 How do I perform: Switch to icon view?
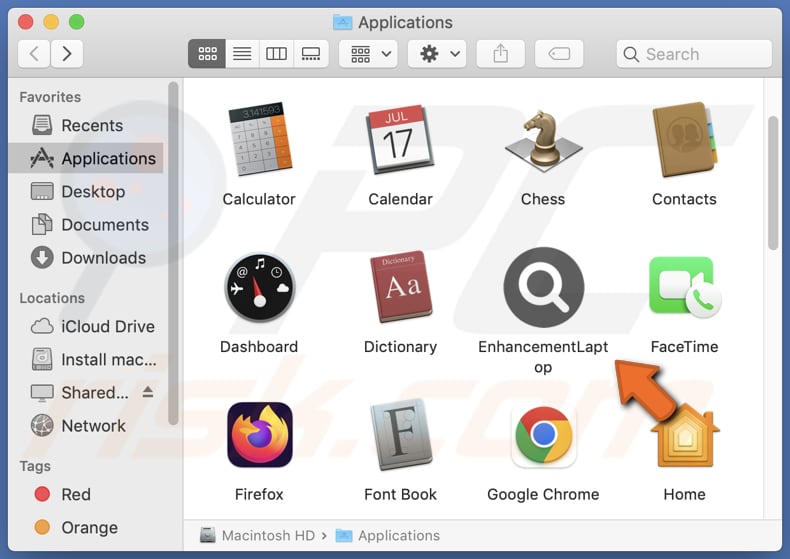[207, 53]
